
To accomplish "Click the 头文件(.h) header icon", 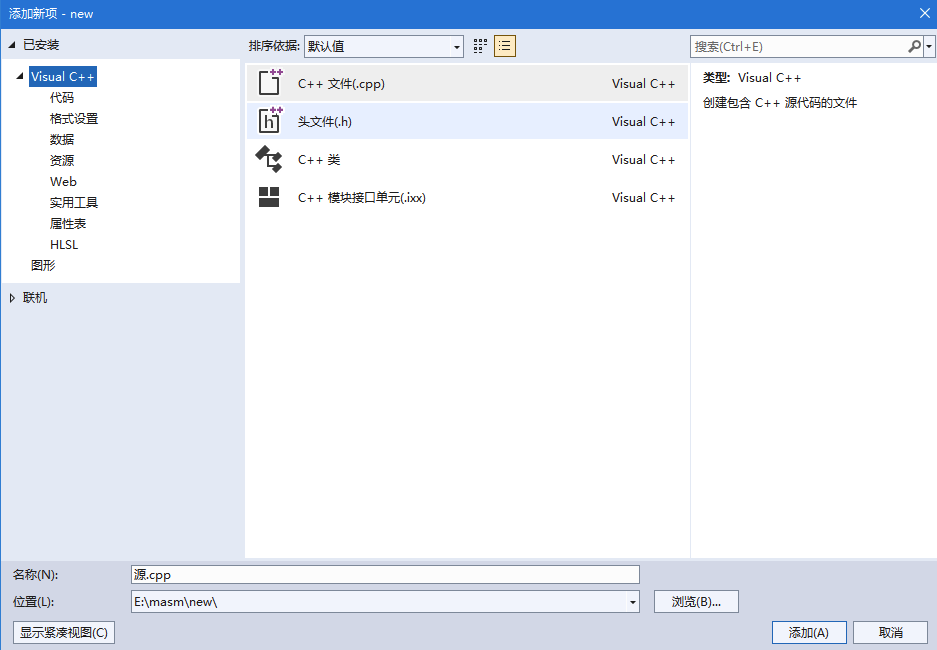I will point(270,121).
